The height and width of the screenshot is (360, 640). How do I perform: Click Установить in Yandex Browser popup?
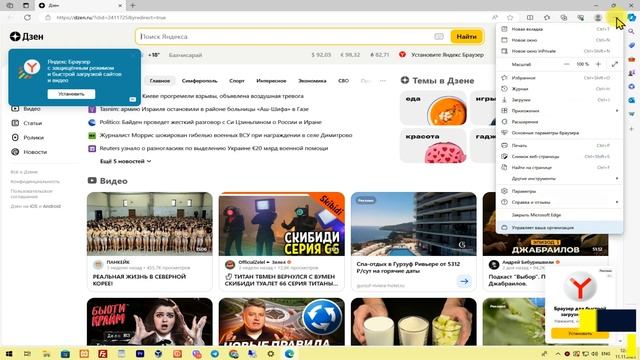[x=71, y=94]
